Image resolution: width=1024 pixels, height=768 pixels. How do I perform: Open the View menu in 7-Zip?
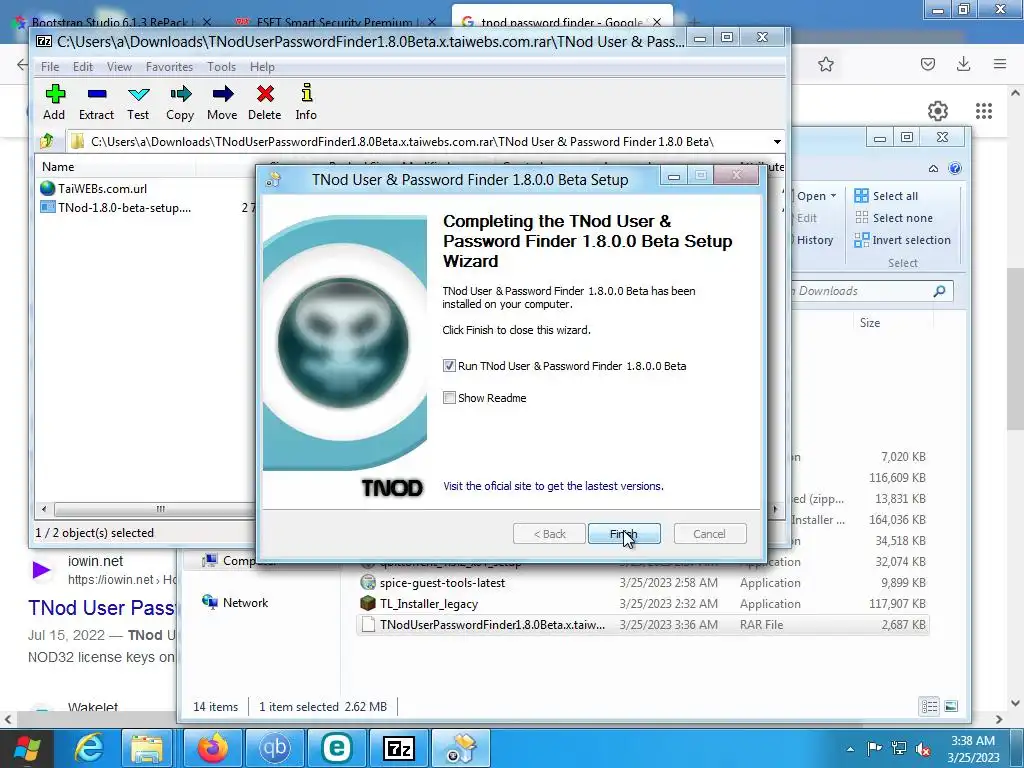tap(119, 67)
